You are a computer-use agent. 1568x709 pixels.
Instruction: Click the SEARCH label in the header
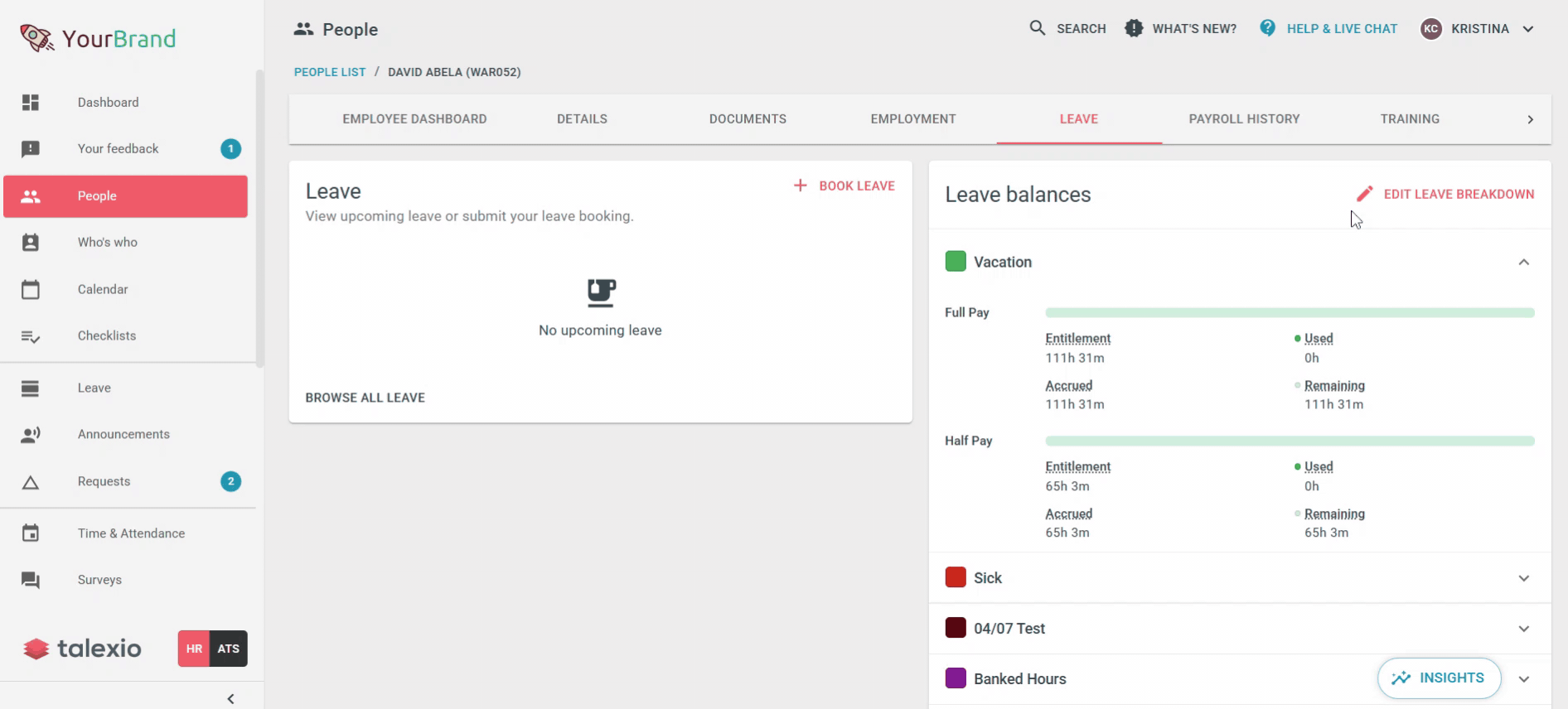pyautogui.click(x=1082, y=29)
